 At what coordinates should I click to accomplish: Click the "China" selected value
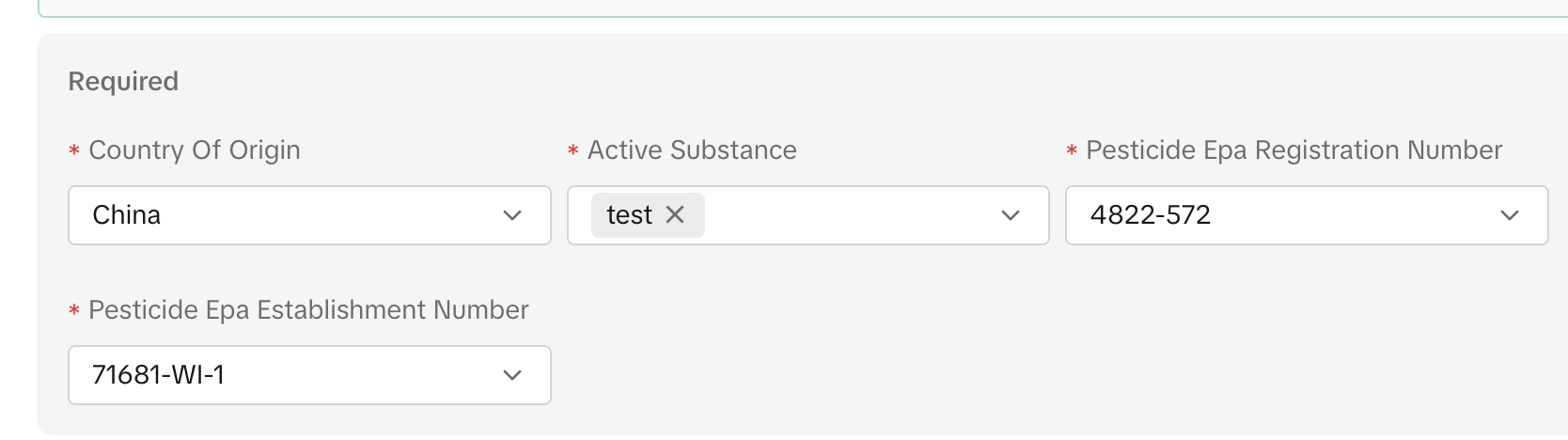[127, 215]
